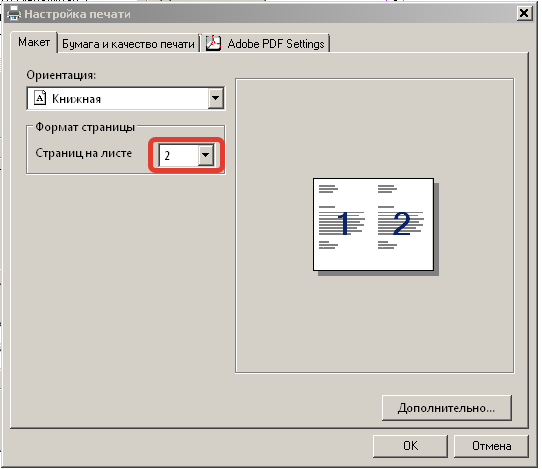The width and height of the screenshot is (542, 469).
Task: Click the Формат страницы group title
Action: click(x=85, y=127)
